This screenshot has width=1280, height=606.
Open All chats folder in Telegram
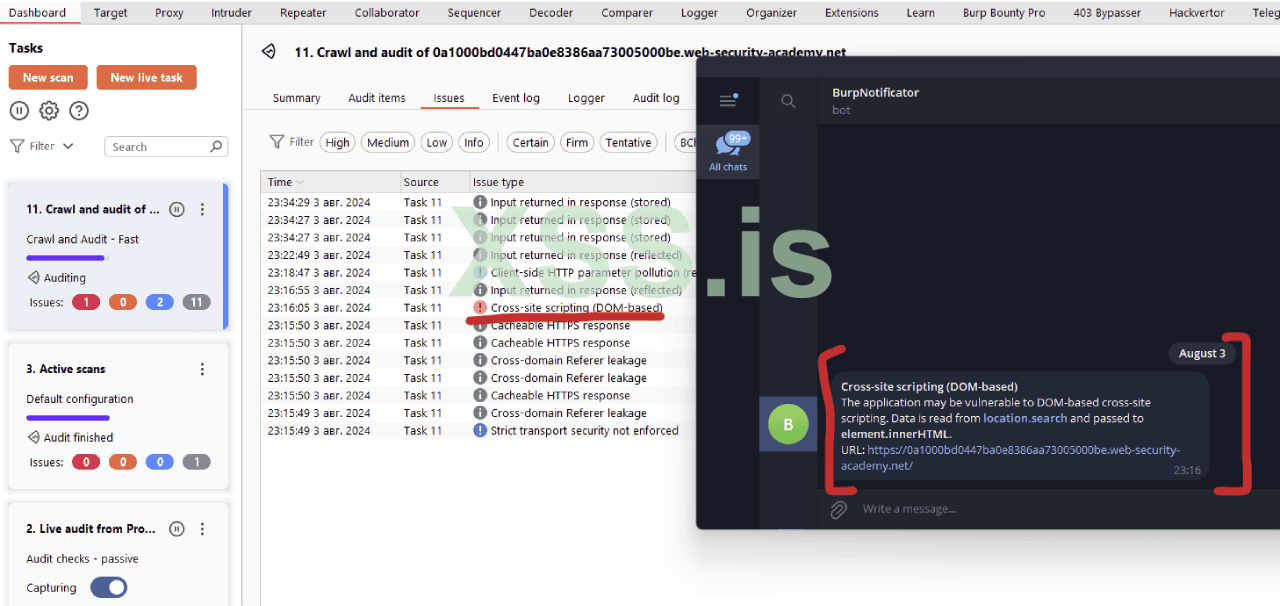click(728, 152)
